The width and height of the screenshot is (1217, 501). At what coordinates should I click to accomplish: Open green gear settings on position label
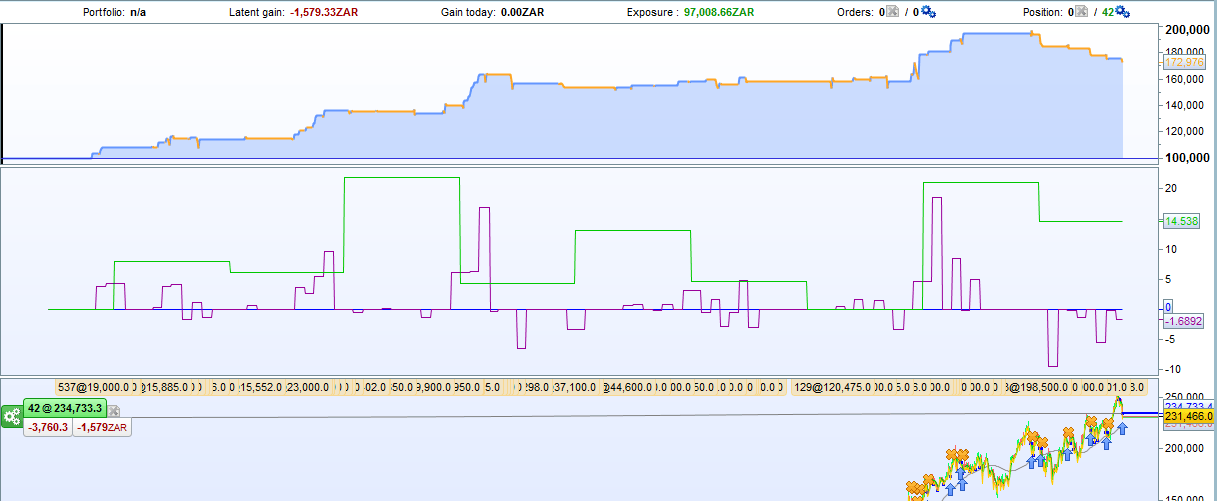click(12, 416)
